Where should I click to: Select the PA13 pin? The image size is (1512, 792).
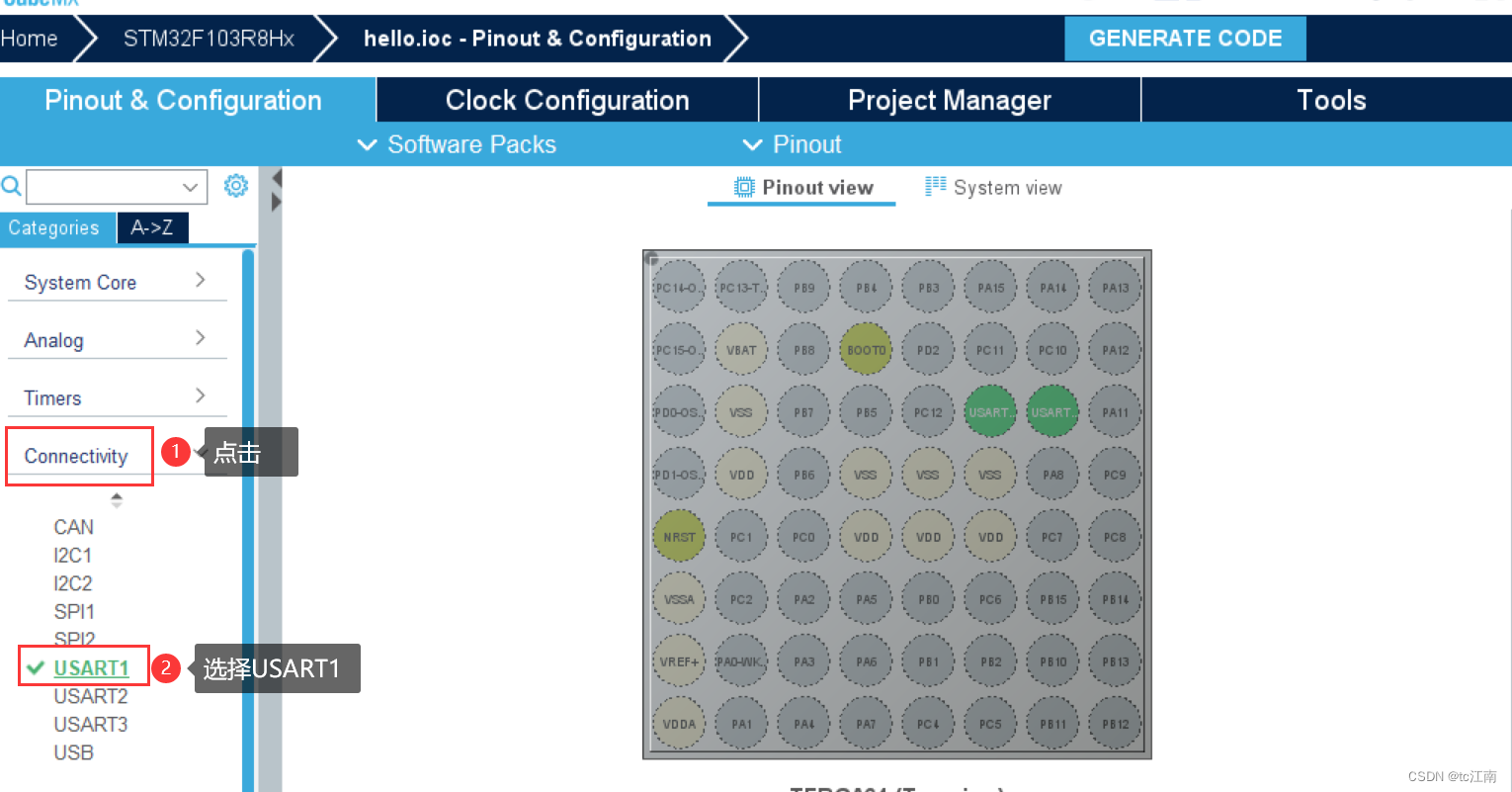click(x=1115, y=288)
